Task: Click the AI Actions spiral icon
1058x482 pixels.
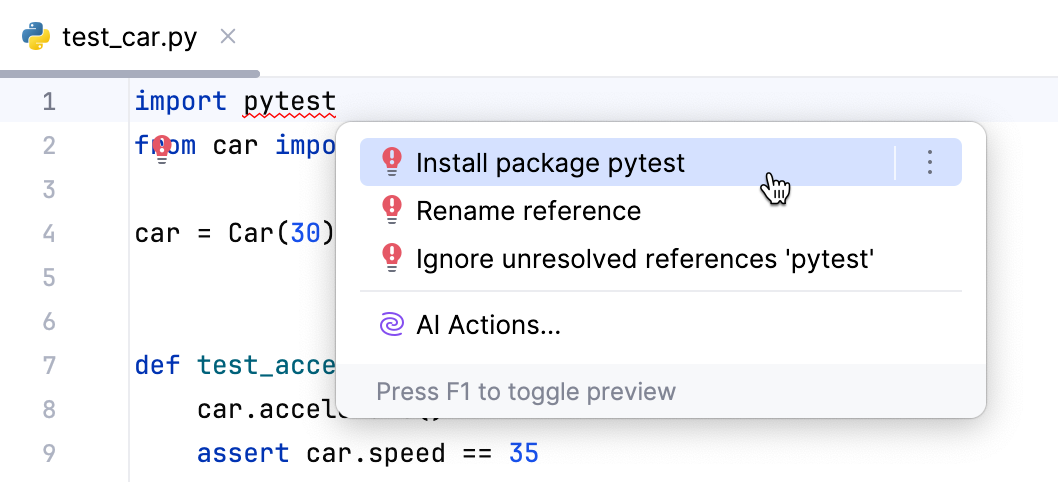Action: (x=391, y=324)
